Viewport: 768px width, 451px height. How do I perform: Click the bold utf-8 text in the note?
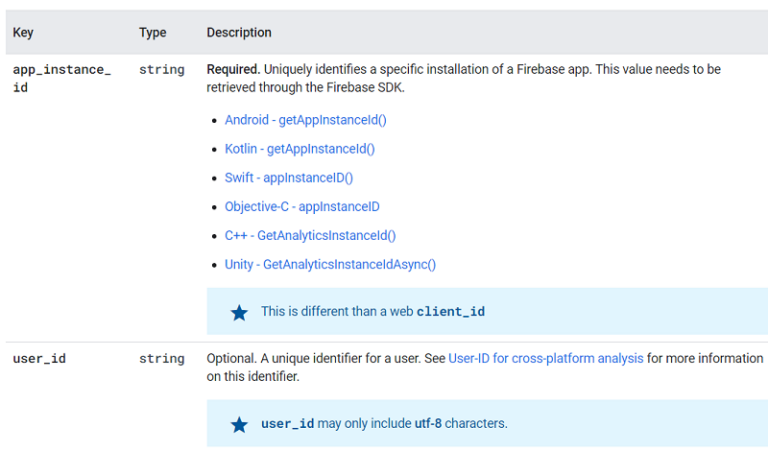427,424
